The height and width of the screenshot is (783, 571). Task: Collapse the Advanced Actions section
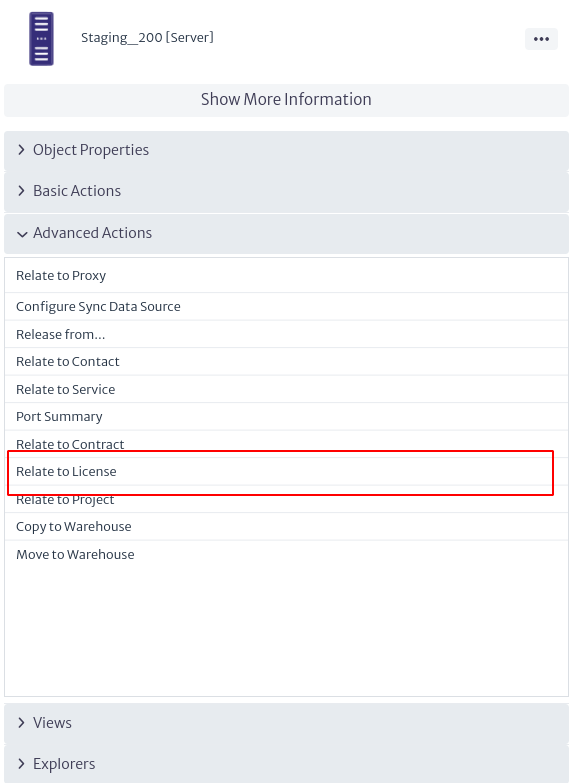pyautogui.click(x=286, y=234)
